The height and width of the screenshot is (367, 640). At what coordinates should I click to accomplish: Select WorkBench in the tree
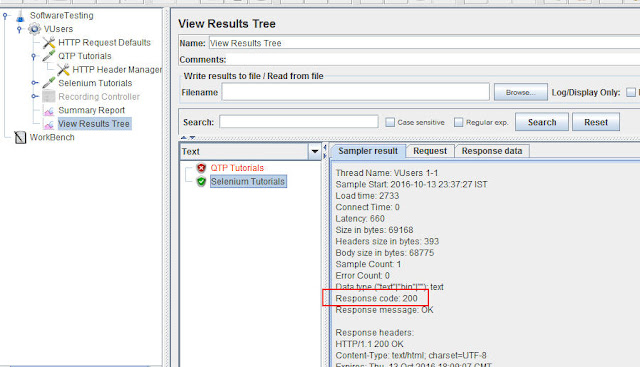pyautogui.click(x=52, y=137)
